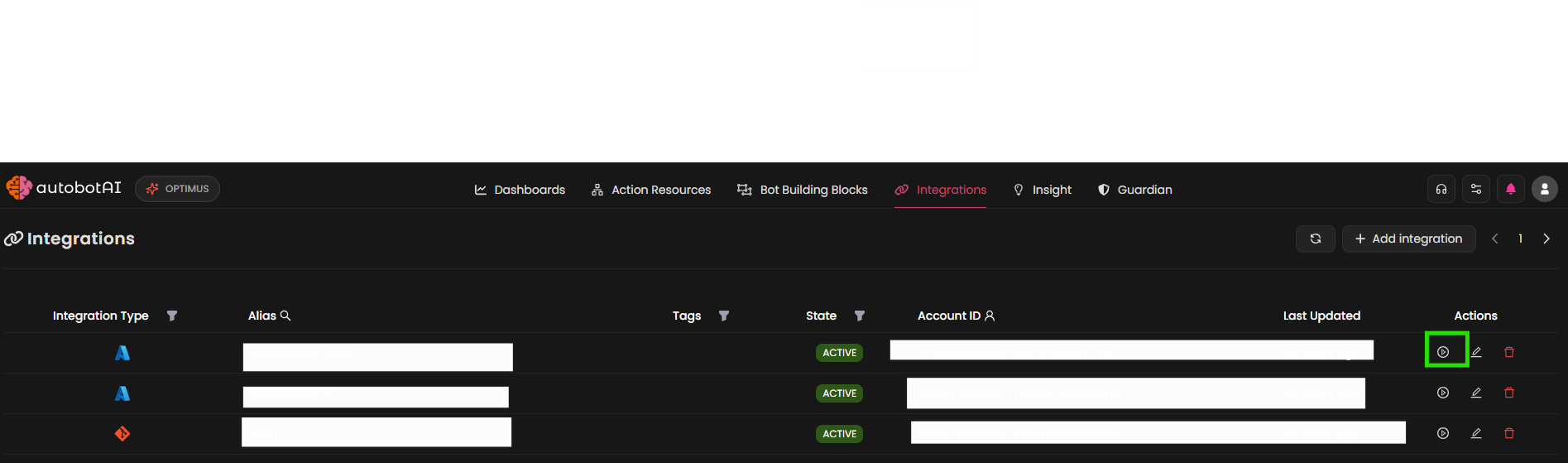Click the ACTIVE badge in second row
The image size is (1568, 463).
(839, 393)
